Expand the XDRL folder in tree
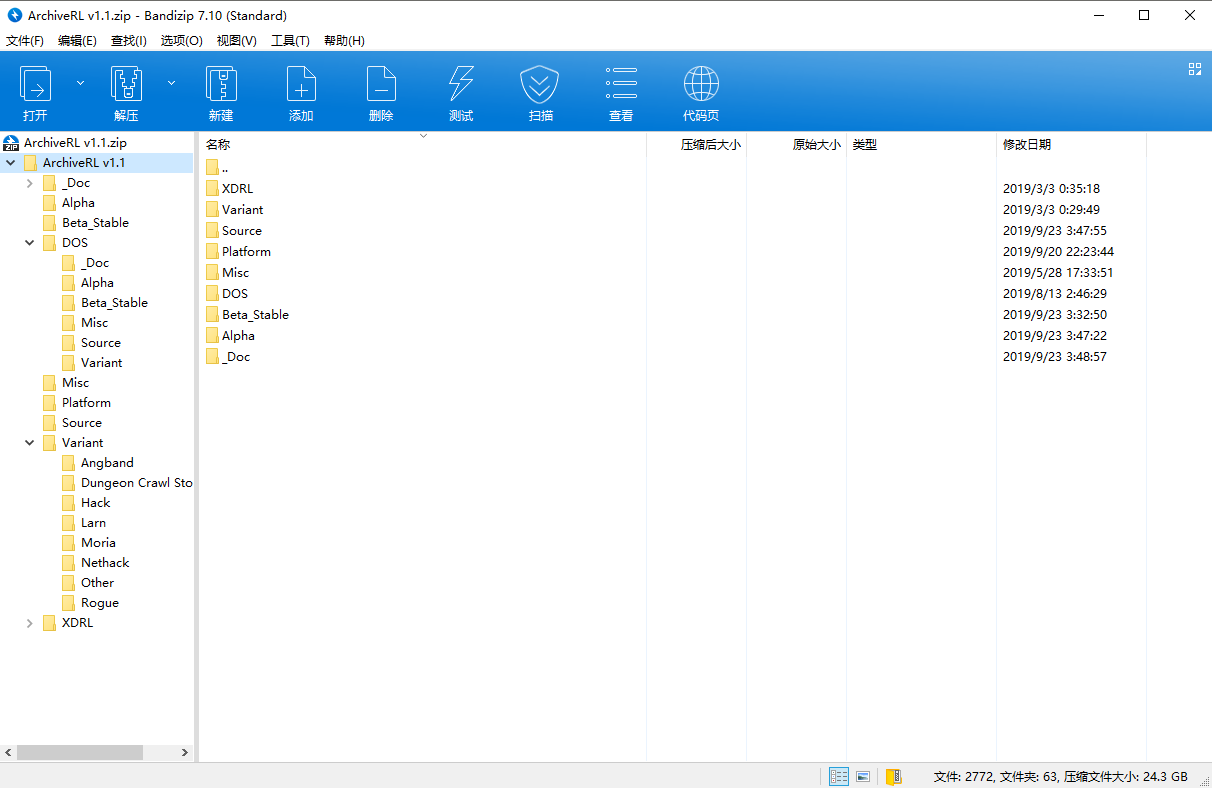 click(x=30, y=623)
